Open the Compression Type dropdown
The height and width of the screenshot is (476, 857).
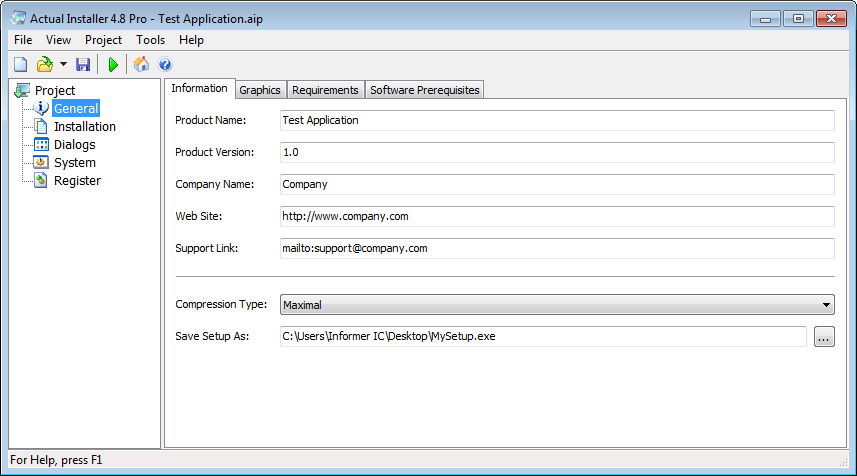[557, 305]
